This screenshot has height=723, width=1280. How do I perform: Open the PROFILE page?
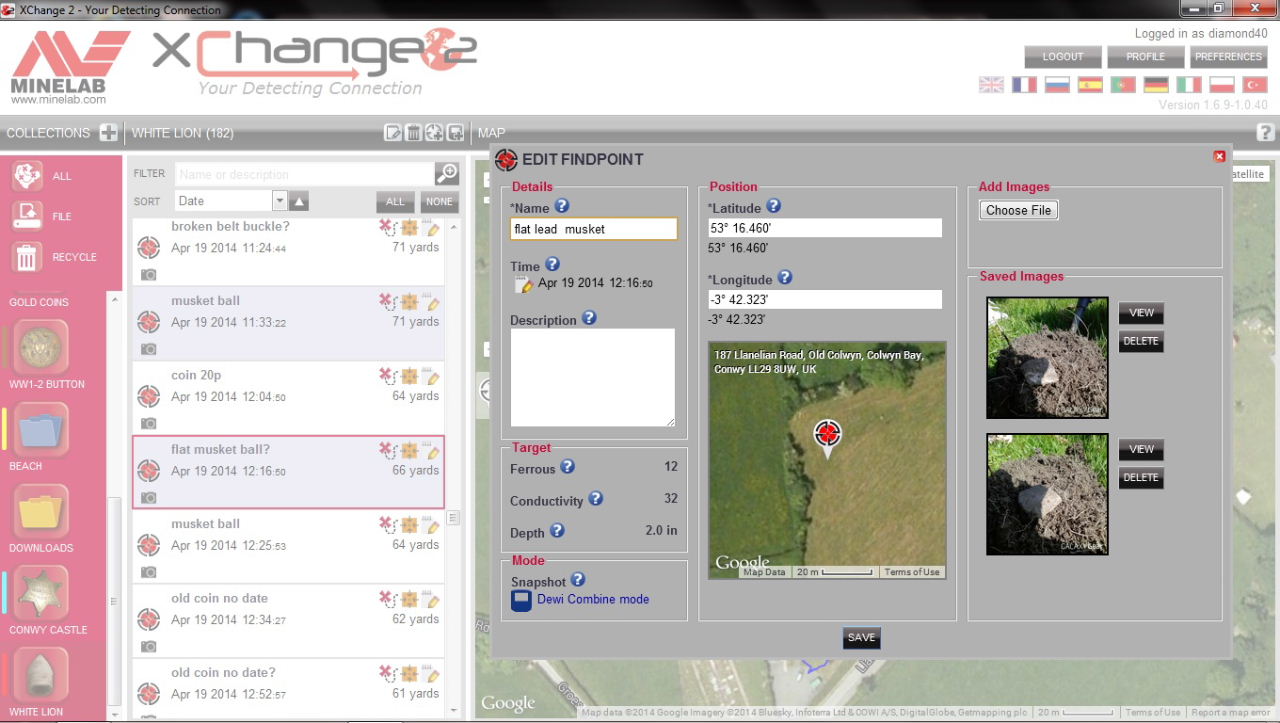1146,57
